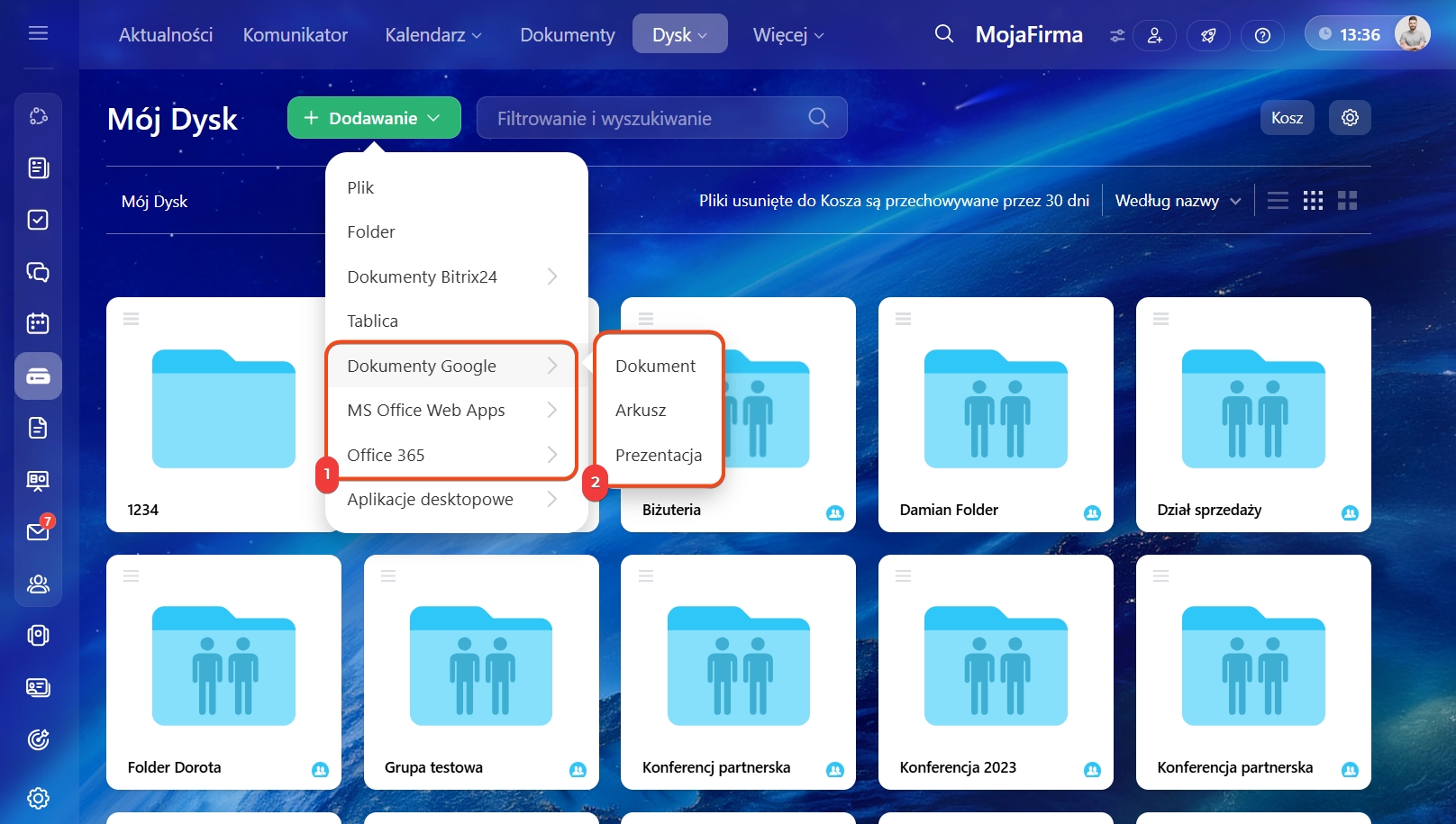
Task: Click the rocket icon in top bar
Action: pyautogui.click(x=1208, y=35)
